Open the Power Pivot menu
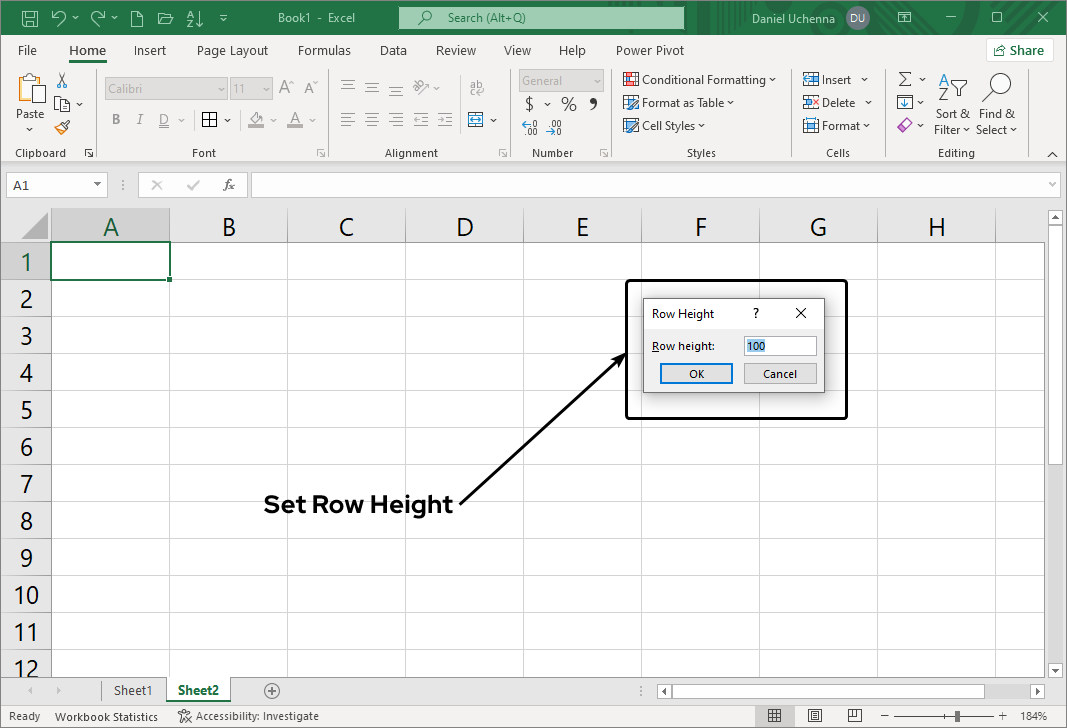The width and height of the screenshot is (1067, 728). [649, 50]
